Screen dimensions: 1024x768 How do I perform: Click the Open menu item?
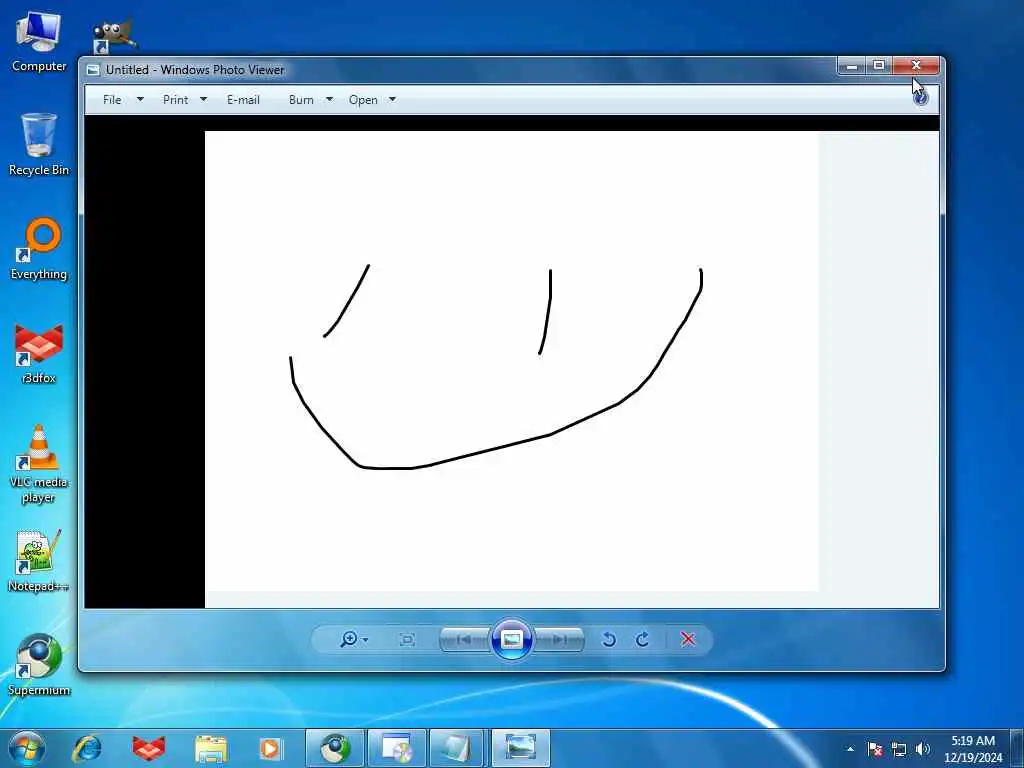click(363, 100)
